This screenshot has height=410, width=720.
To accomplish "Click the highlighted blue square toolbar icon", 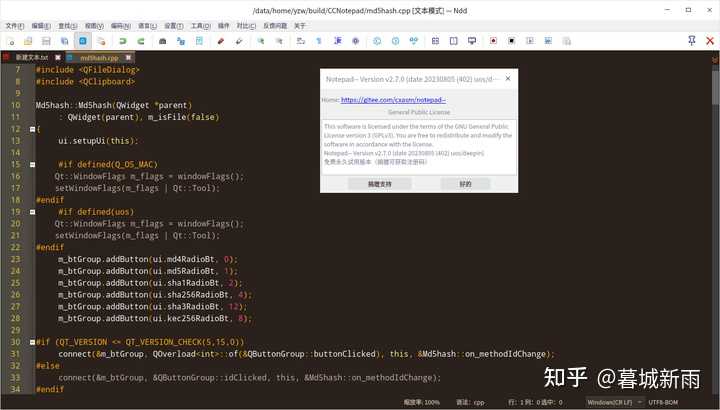I will [x=83, y=41].
